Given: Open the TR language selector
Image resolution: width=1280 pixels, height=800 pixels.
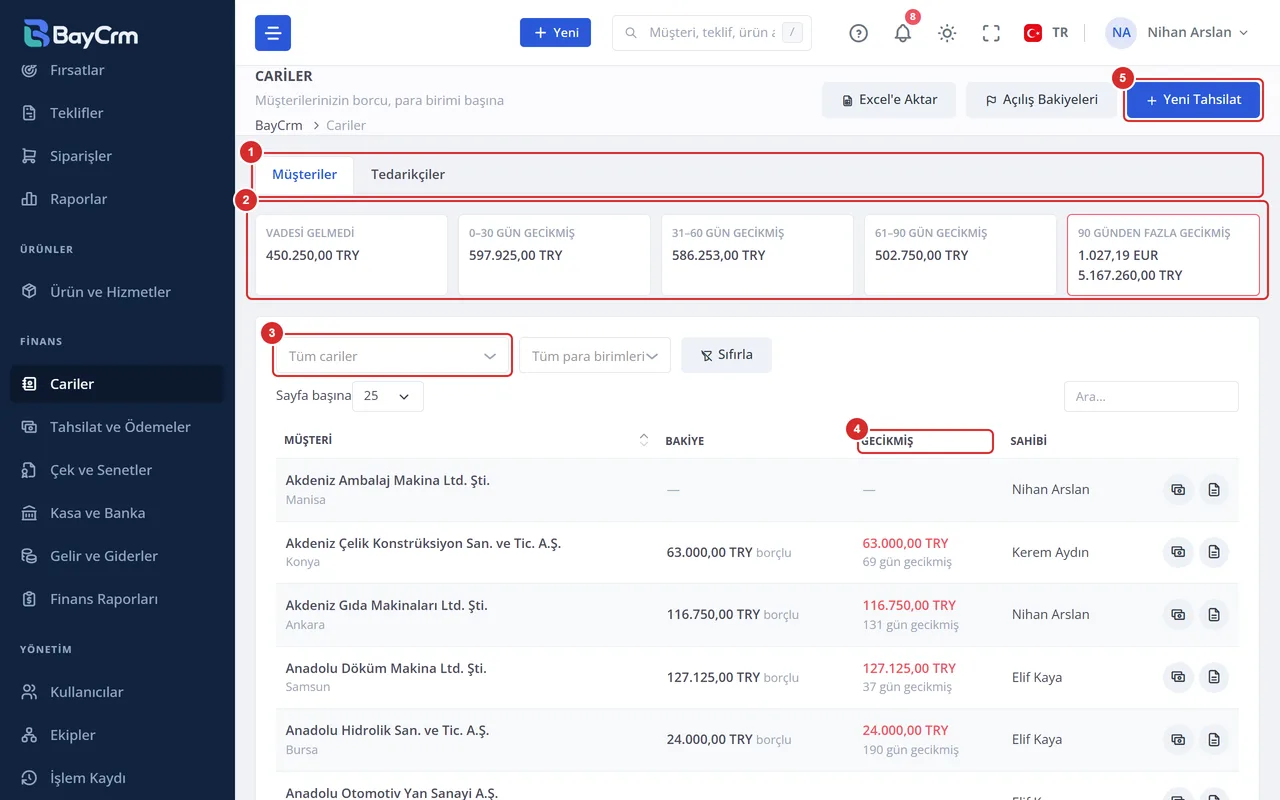Looking at the screenshot, I should [1046, 33].
